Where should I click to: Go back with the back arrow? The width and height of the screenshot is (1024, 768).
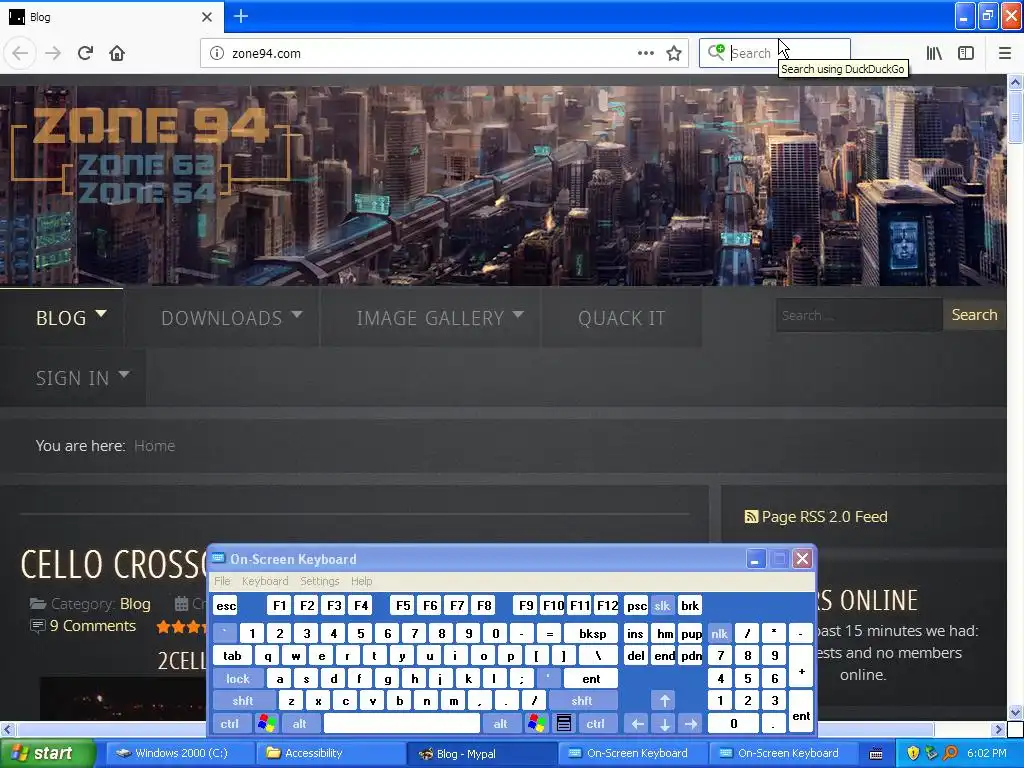click(20, 53)
